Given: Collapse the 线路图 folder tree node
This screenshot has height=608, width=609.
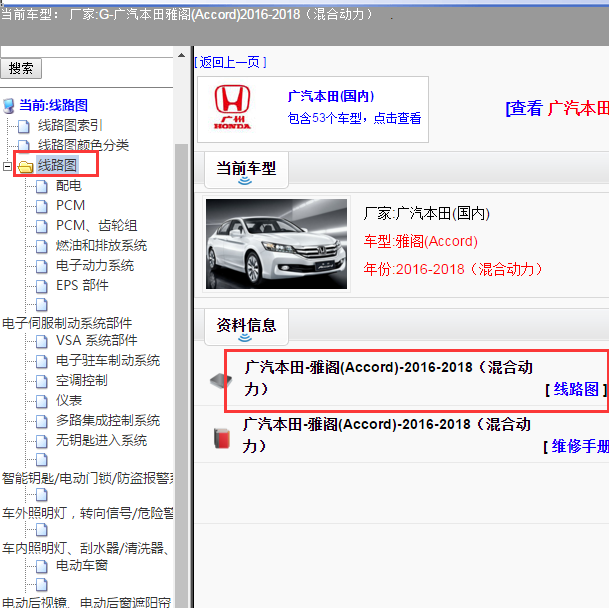Looking at the screenshot, I should pyautogui.click(x=7, y=166).
